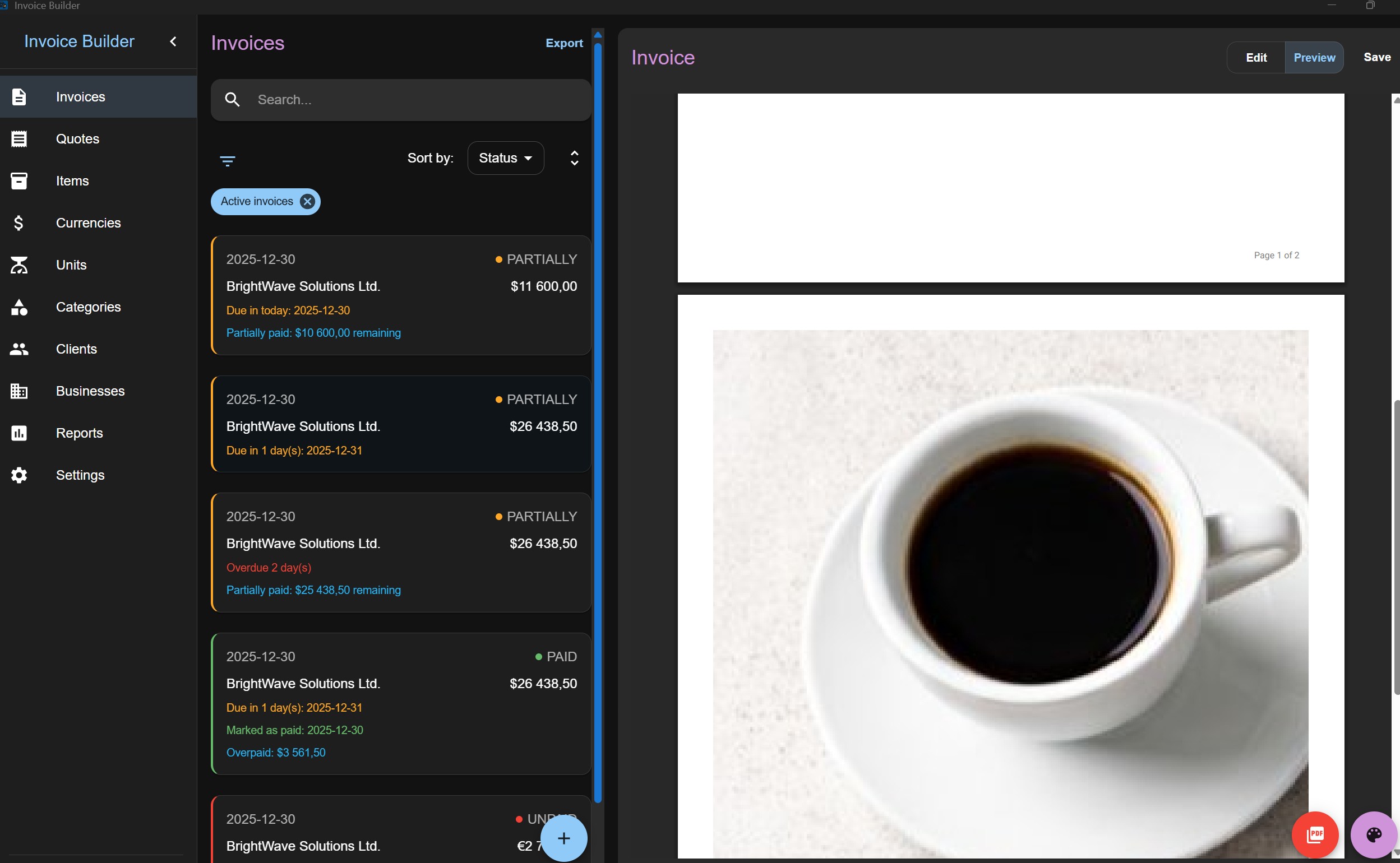Image resolution: width=1400 pixels, height=863 pixels.
Task: Open the Items archive icon
Action: pos(19,181)
